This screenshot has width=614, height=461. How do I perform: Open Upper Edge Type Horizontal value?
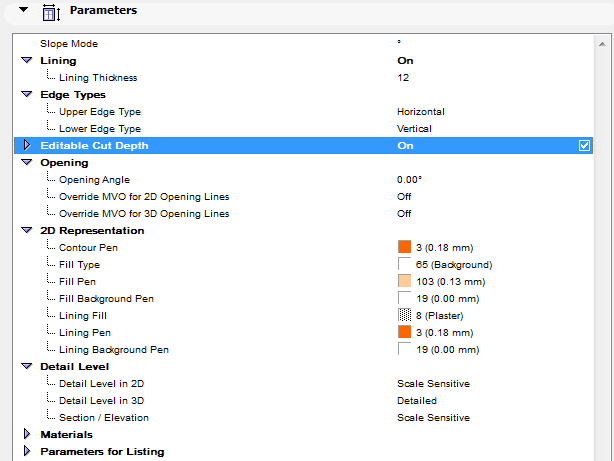tap(420, 112)
